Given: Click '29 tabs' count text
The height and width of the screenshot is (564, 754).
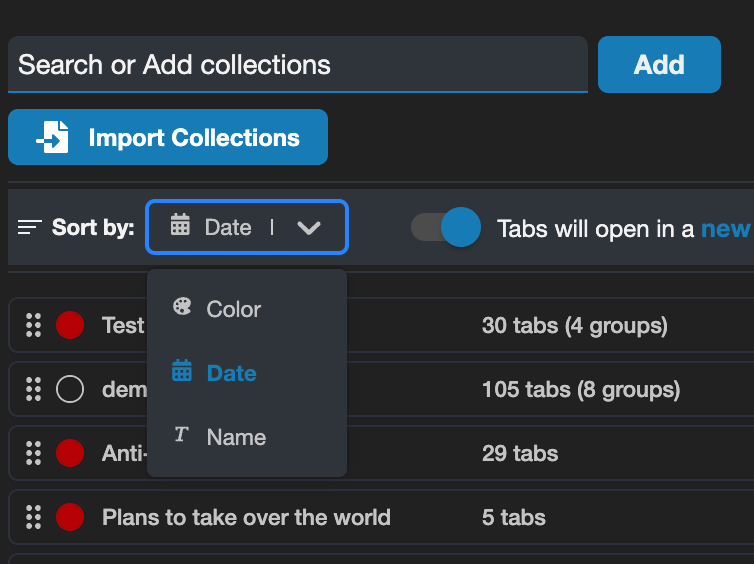Looking at the screenshot, I should click(x=520, y=453).
